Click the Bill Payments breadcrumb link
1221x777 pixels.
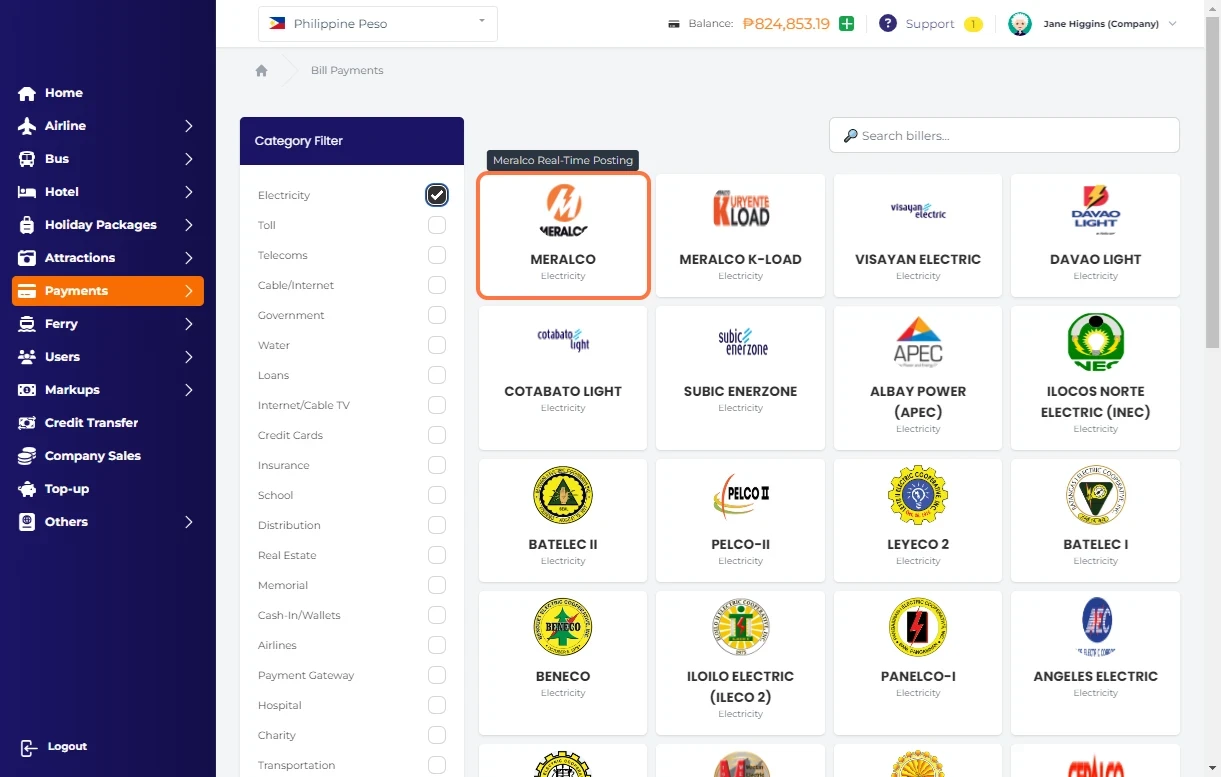point(347,71)
